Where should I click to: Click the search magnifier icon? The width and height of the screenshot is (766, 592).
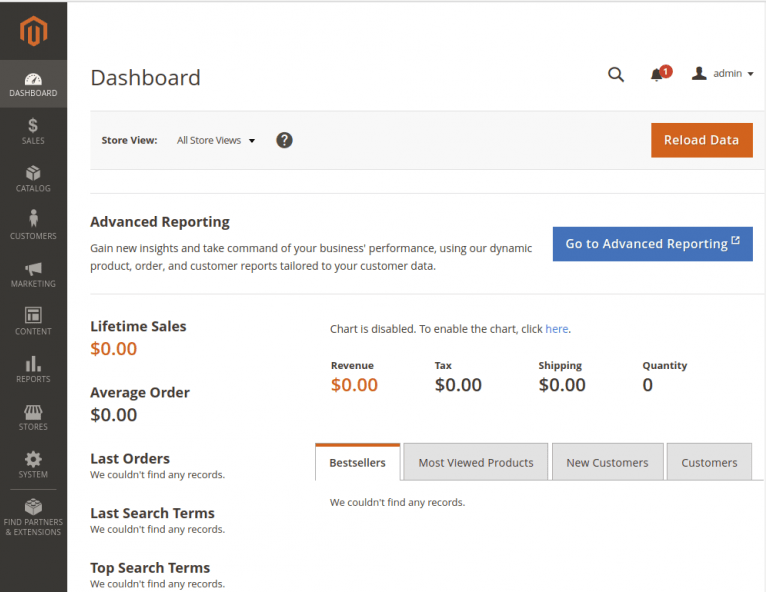pyautogui.click(x=616, y=74)
